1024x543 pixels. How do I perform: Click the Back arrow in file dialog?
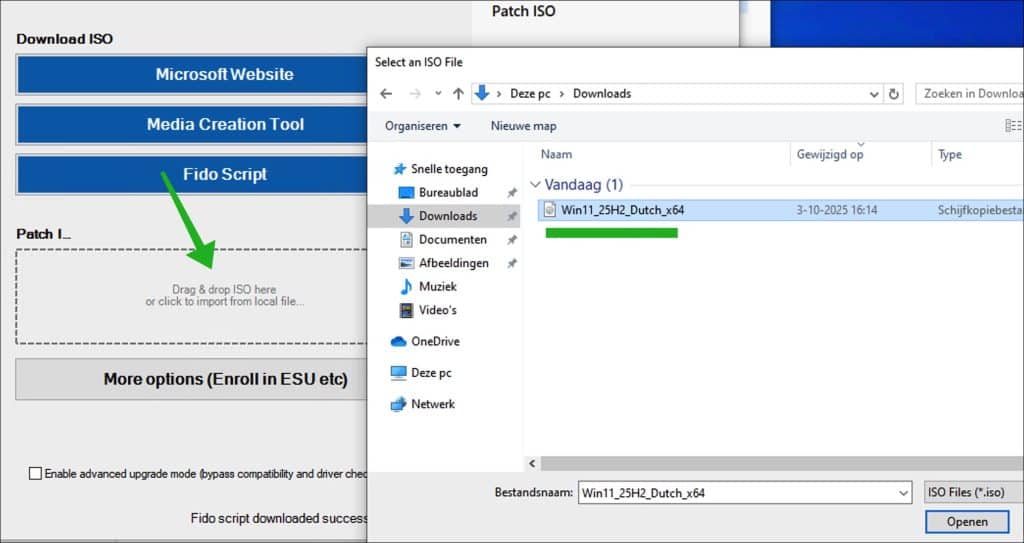pos(387,93)
